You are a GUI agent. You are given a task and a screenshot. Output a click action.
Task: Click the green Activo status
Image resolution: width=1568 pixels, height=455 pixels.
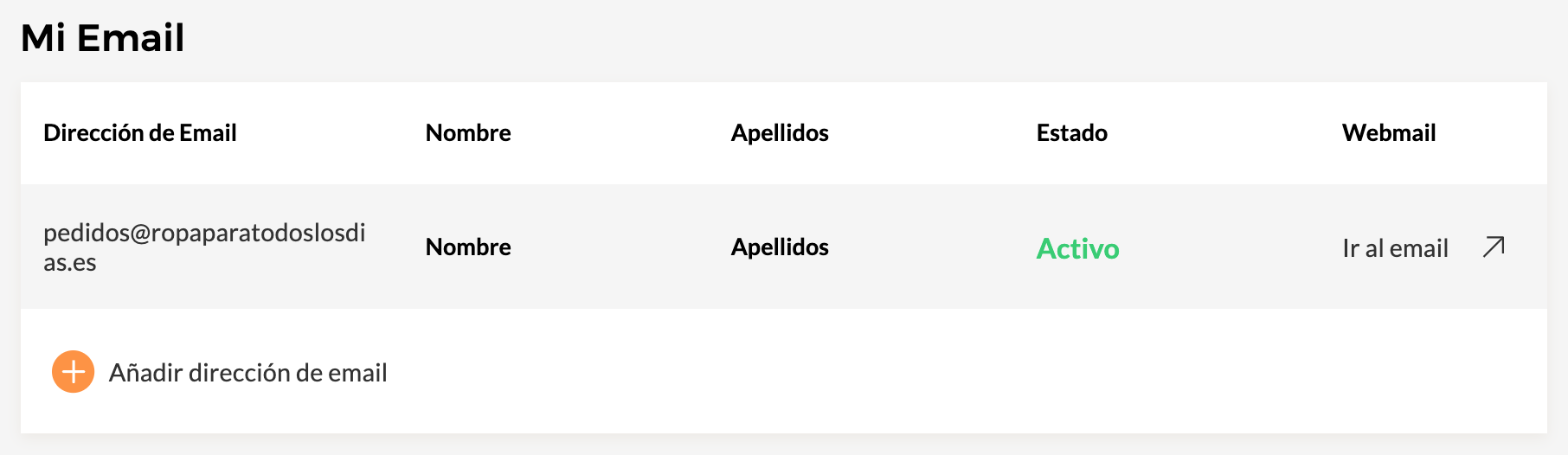pos(1077,248)
